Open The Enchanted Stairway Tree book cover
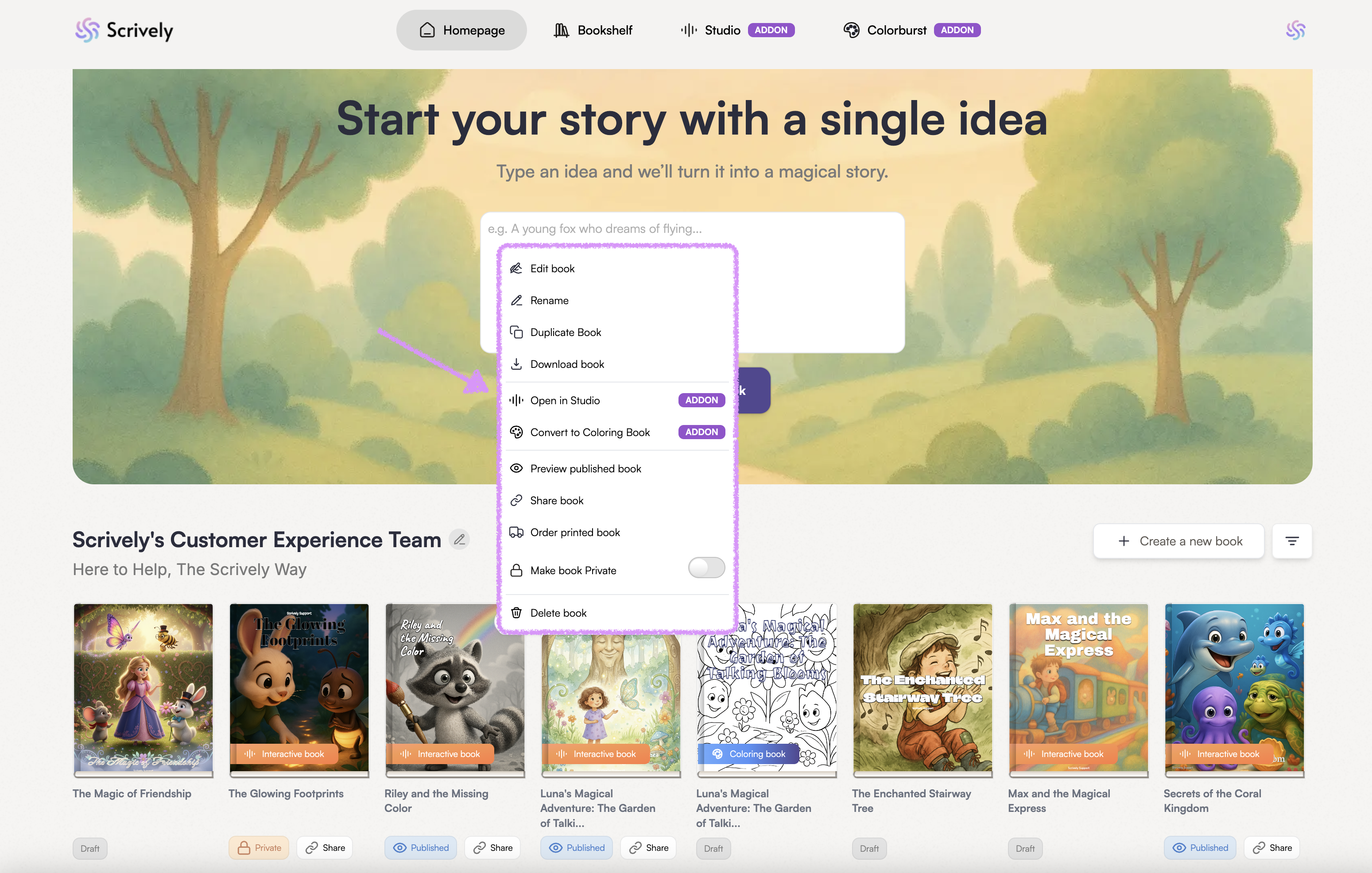The image size is (1372, 873). [922, 688]
